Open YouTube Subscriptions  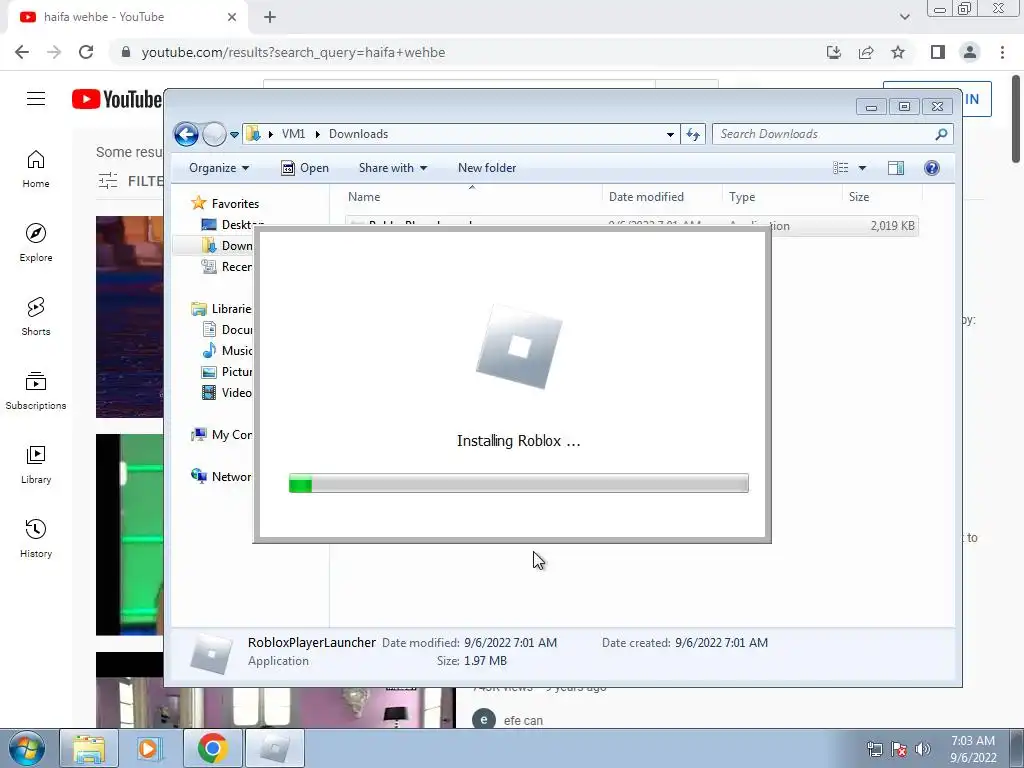36,391
